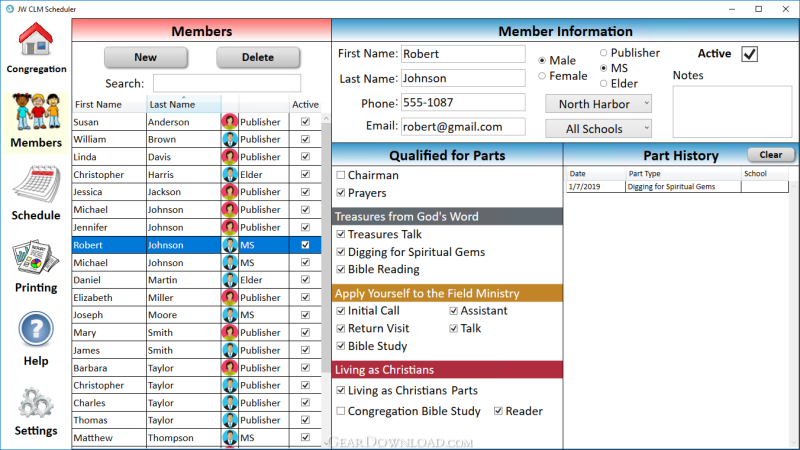Click the avatar icon for Jessica Jackson
800x450 pixels.
[x=230, y=192]
